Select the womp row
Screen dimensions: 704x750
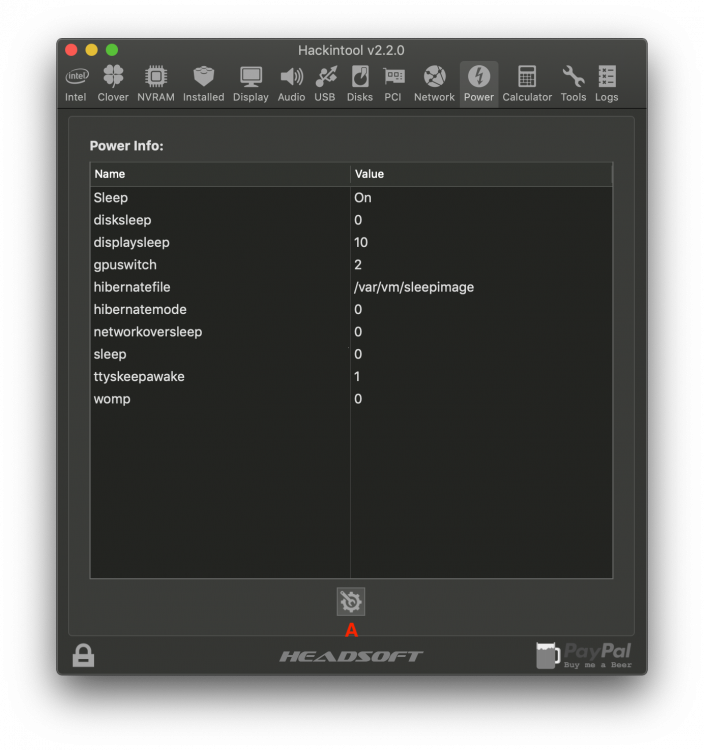pos(352,399)
